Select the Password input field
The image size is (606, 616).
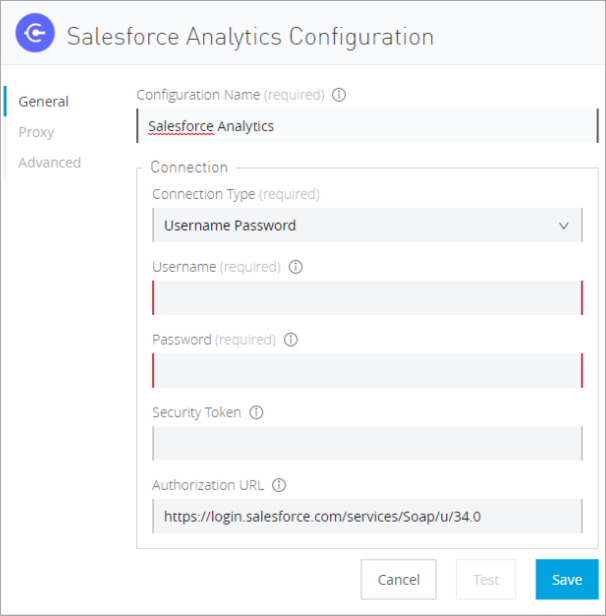pyautogui.click(x=367, y=370)
